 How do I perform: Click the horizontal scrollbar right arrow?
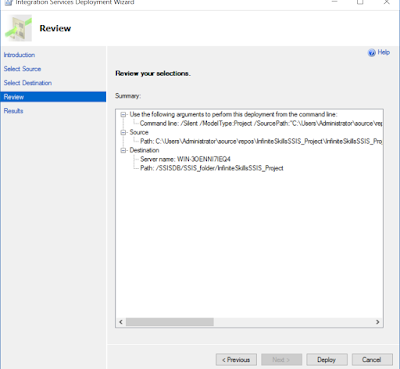point(378,322)
